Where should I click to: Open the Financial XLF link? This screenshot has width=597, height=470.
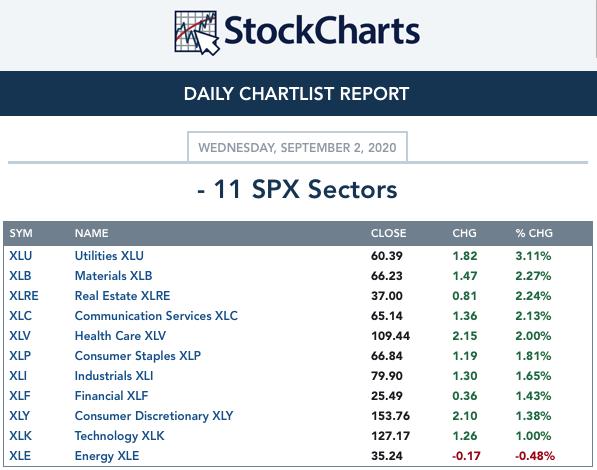(111, 395)
